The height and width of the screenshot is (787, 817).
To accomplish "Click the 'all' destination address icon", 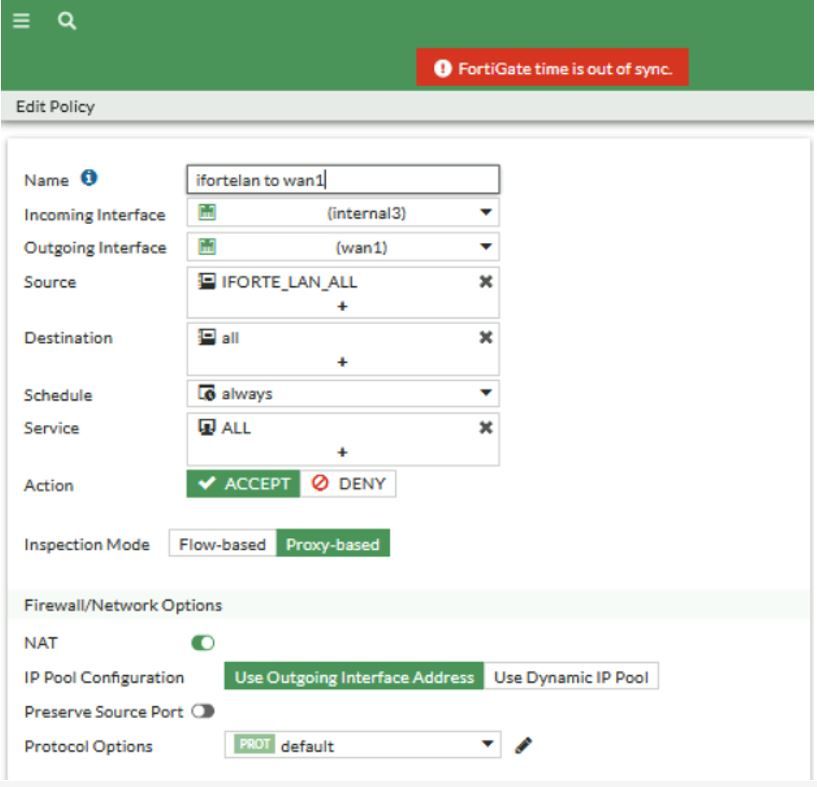I will (207, 337).
